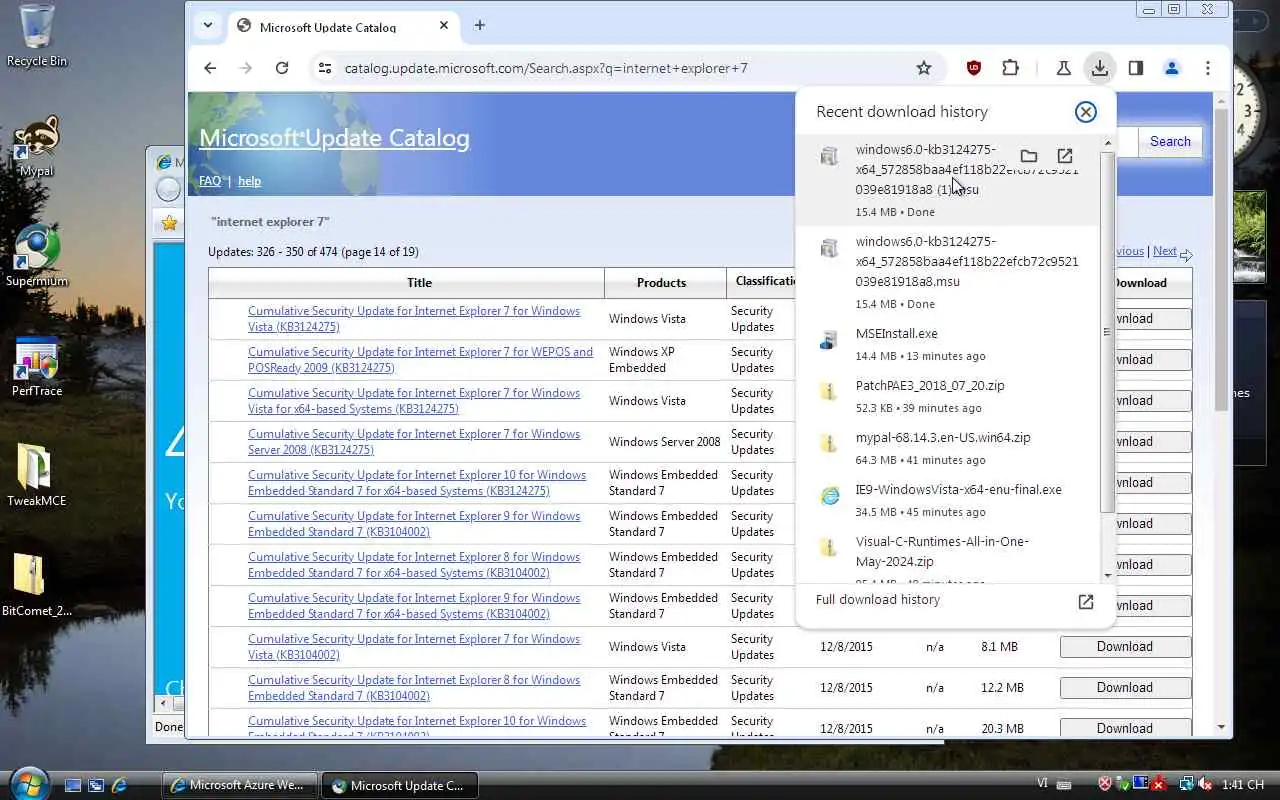The height and width of the screenshot is (800, 1280).
Task: Open IE7 for Windows Vista (KB3104002) link
Action: pyautogui.click(x=414, y=647)
